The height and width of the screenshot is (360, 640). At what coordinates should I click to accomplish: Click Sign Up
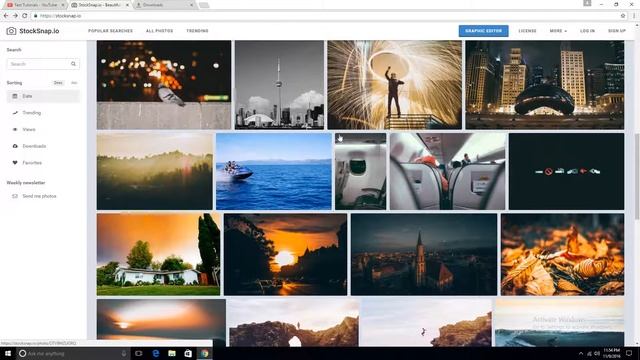617,31
